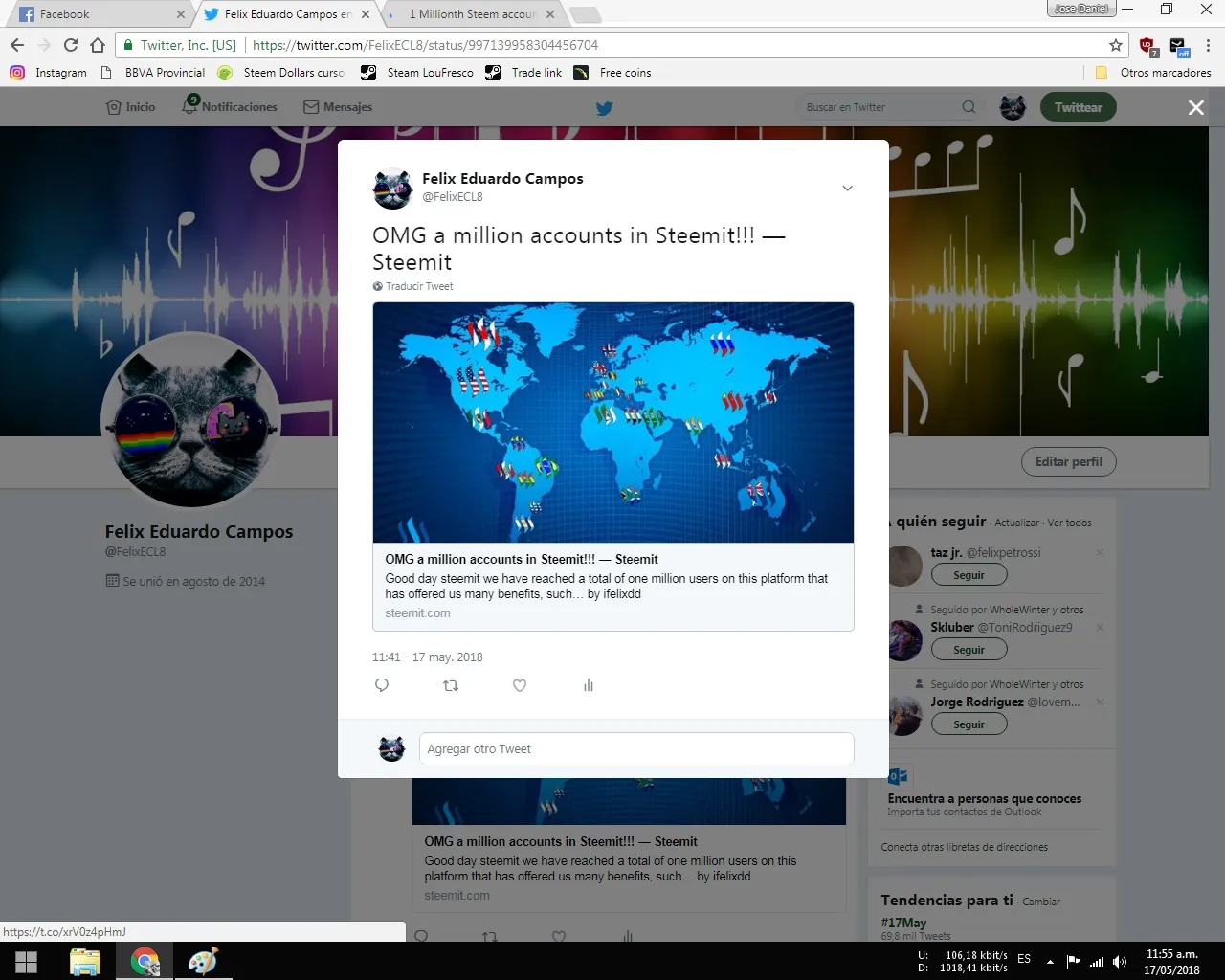Click the Outlook icon
Screen dimensions: 1225x980
898,776
